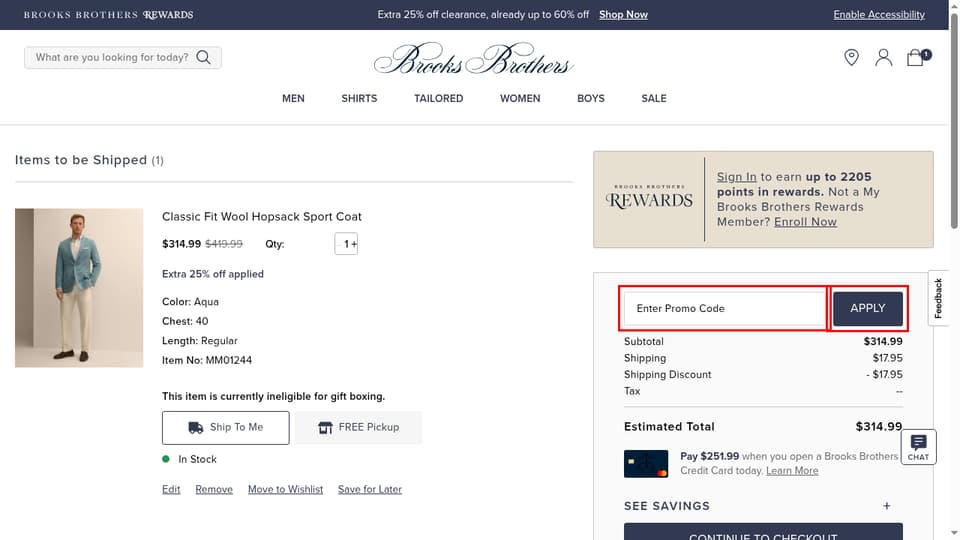Click Move to Wishlist link
The image size is (960, 540).
(x=285, y=489)
